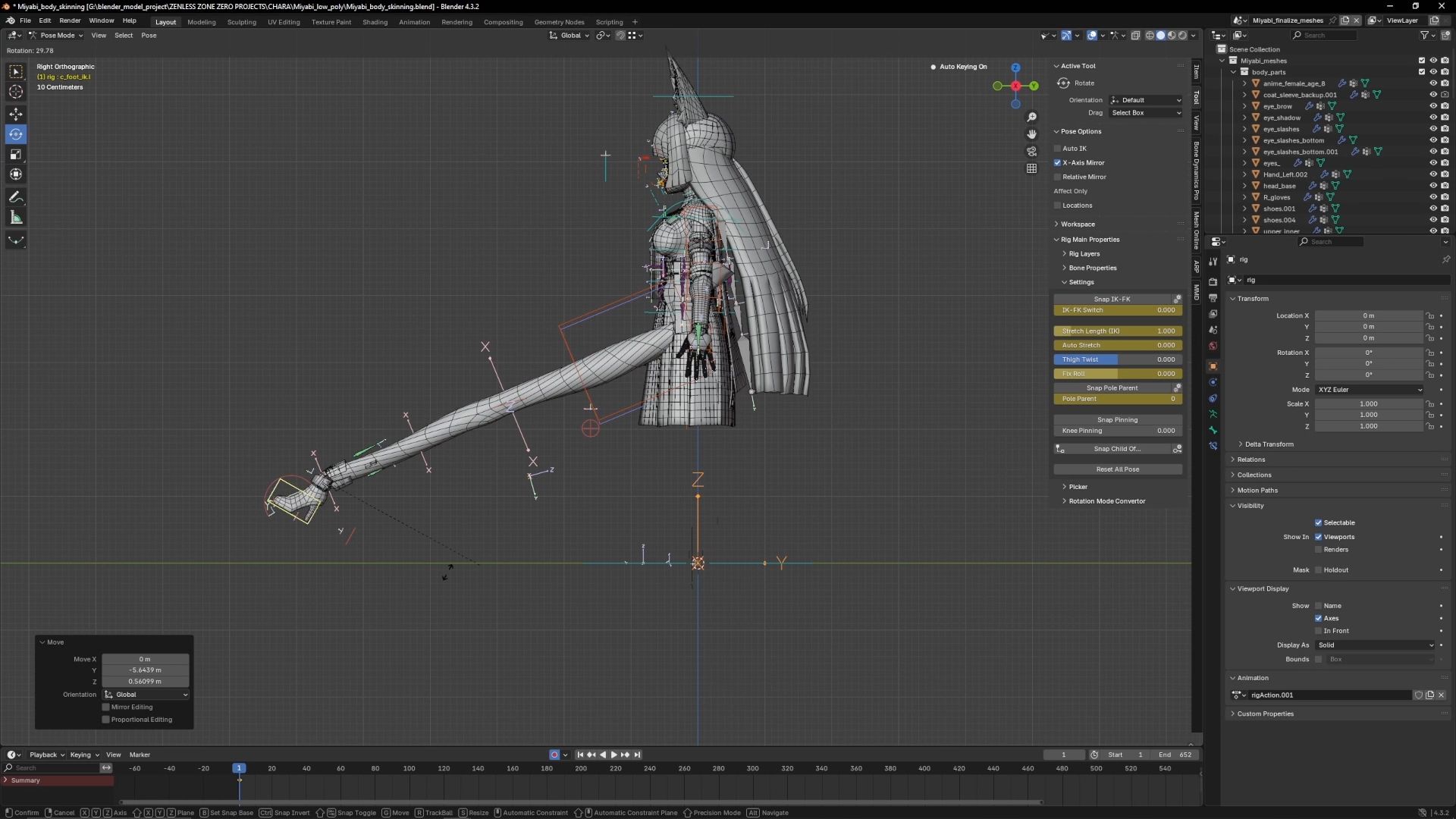Select the Rotate tool in left toolbar
The height and width of the screenshot is (819, 1456).
tap(16, 134)
